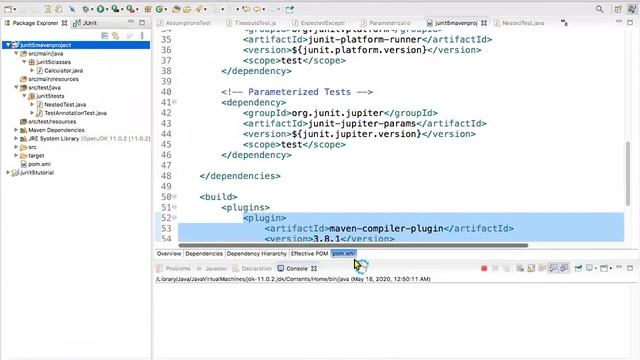Select the Java perspective icon
Image resolution: width=640 pixels, height=360 pixels.
(631, 9)
